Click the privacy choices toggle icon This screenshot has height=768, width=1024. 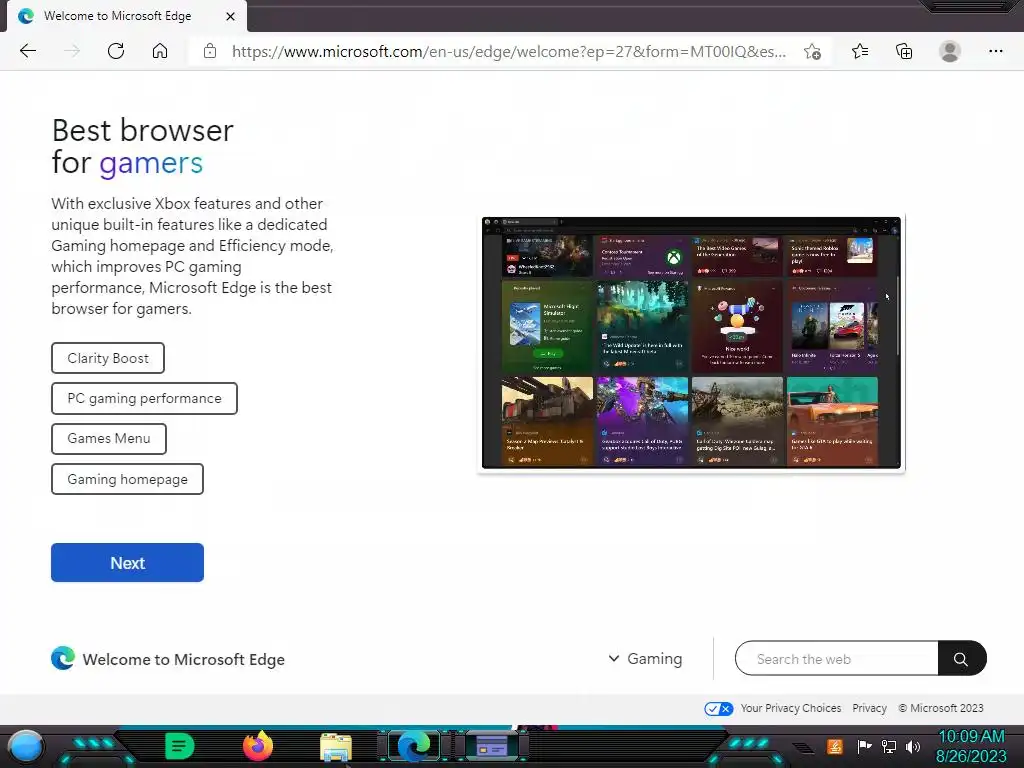[x=718, y=709]
